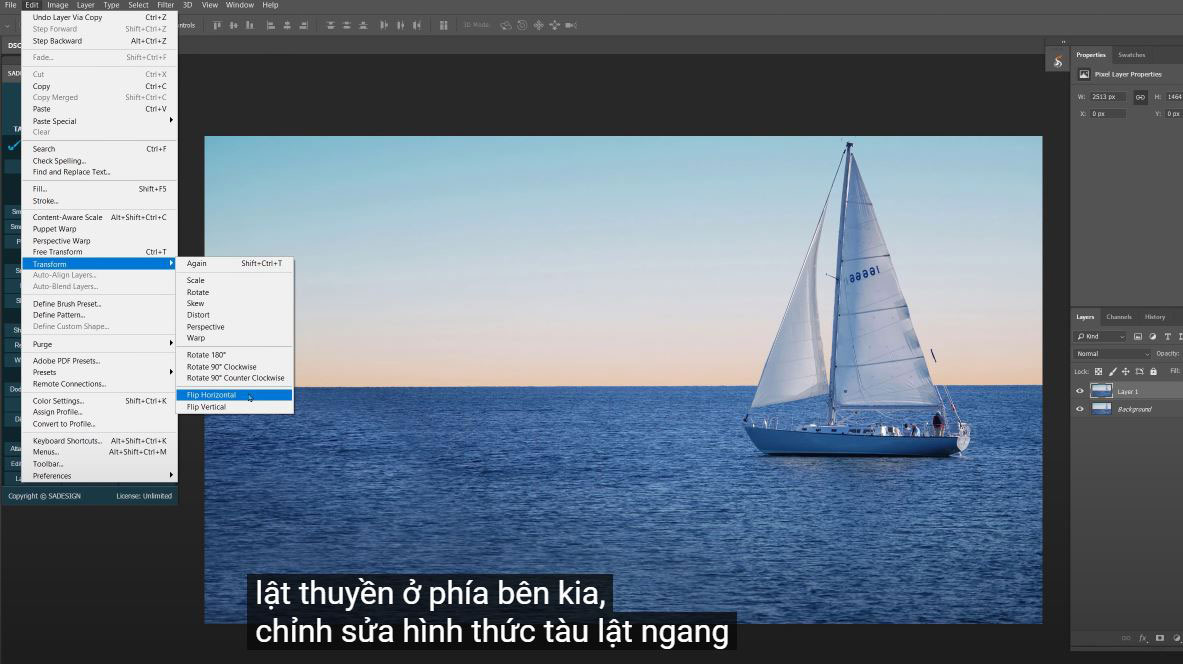Open the layer Kind filter dropdown
Screen dimensions: 1183x664
pyautogui.click(x=1100, y=337)
